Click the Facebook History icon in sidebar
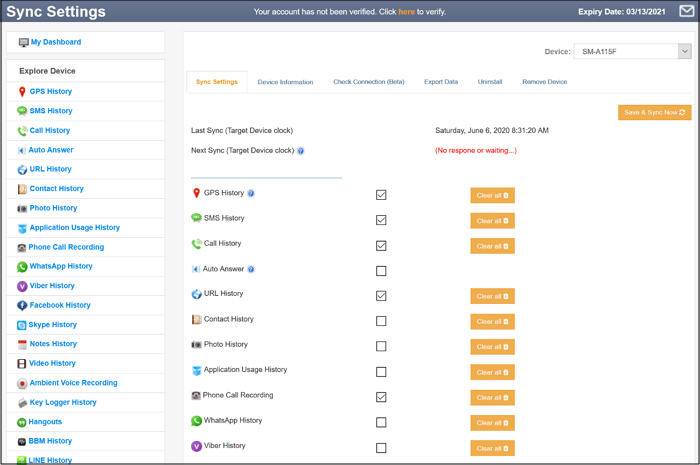Screen dimensions: 700x465 [22, 306]
